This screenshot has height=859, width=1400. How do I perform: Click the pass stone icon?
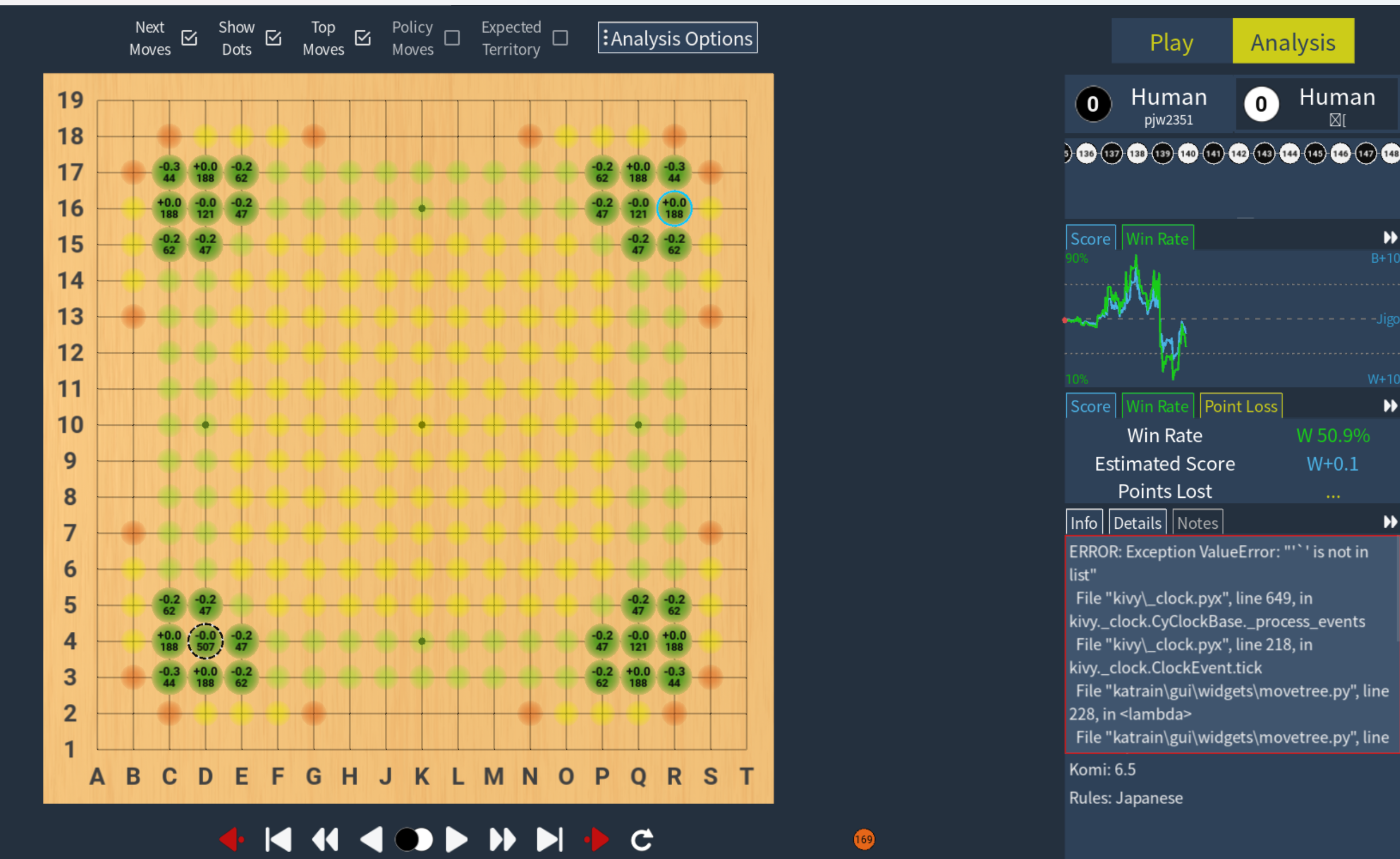tap(414, 840)
